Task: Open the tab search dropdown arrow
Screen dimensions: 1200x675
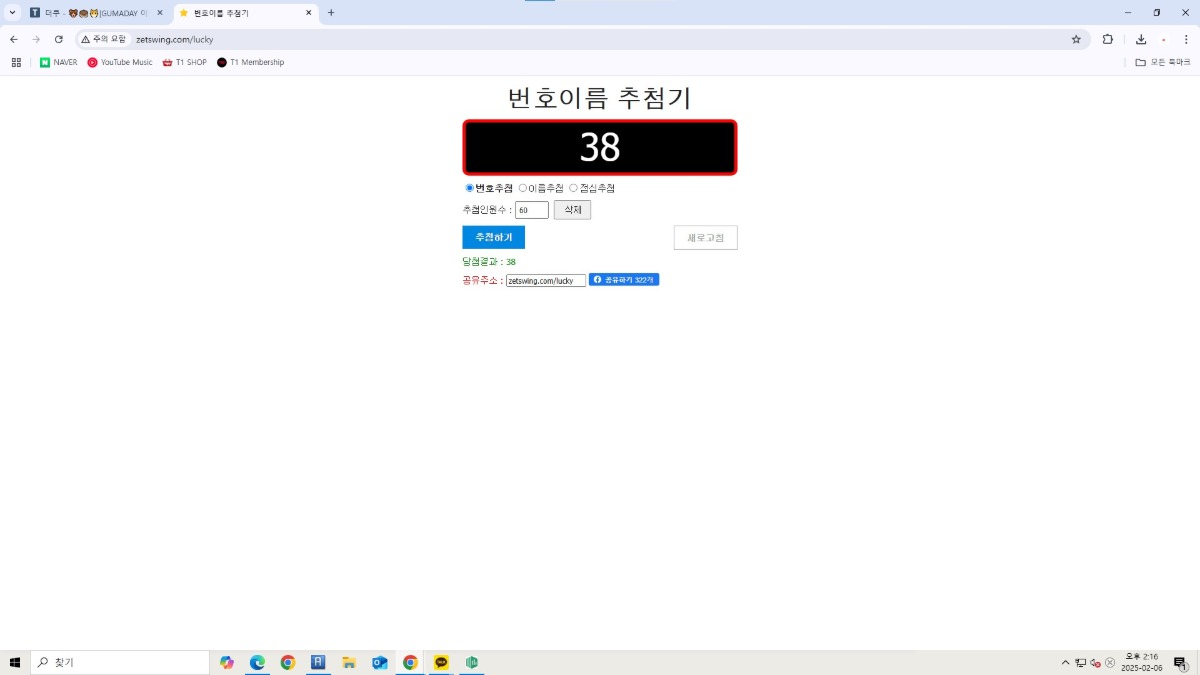Action: [x=13, y=13]
